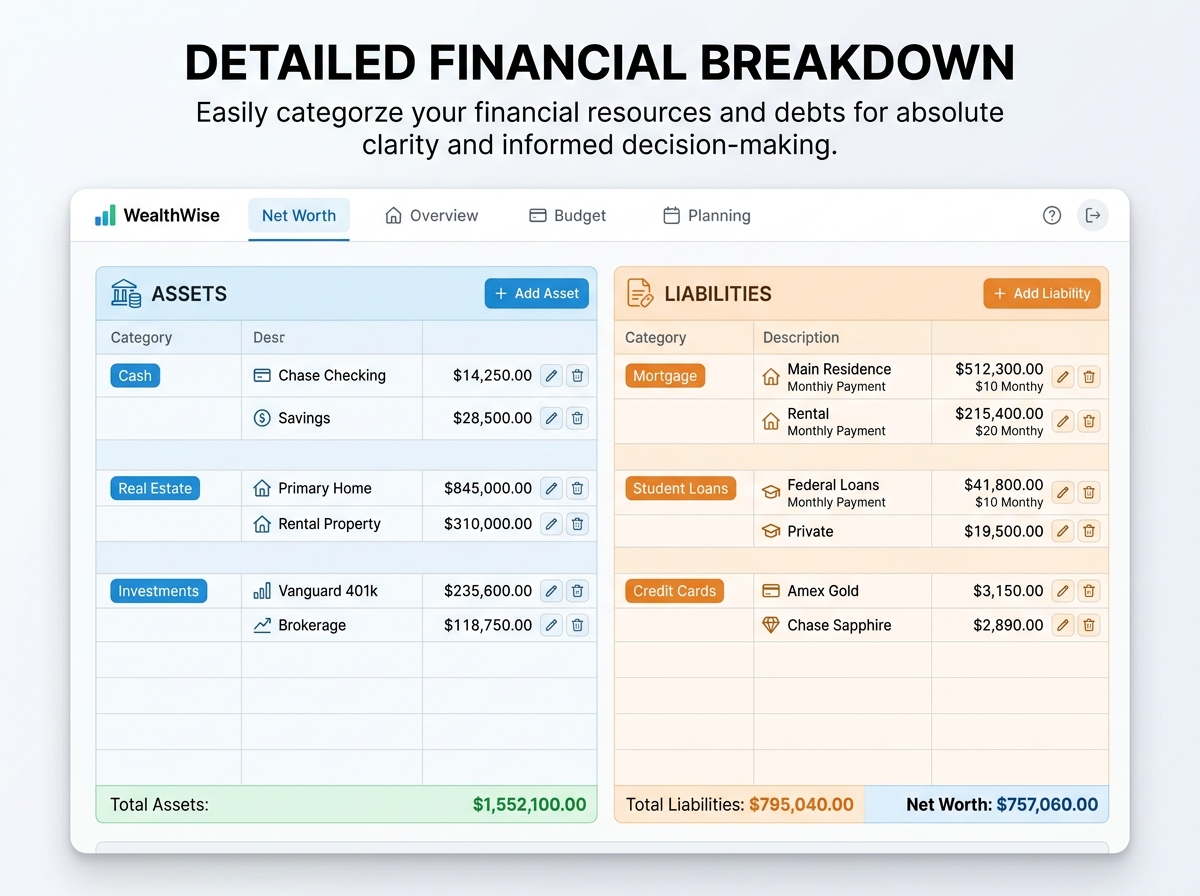Open the Budget tab

point(567,215)
